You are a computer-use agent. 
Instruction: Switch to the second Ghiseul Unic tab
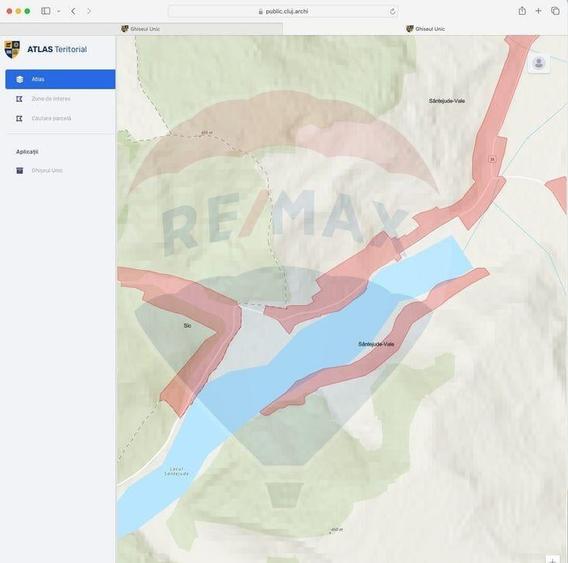[425, 29]
